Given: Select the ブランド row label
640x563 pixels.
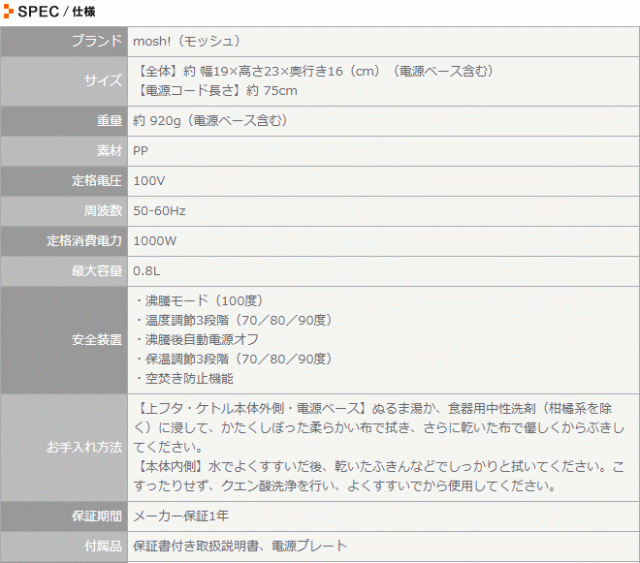Looking at the screenshot, I should 97,41.
